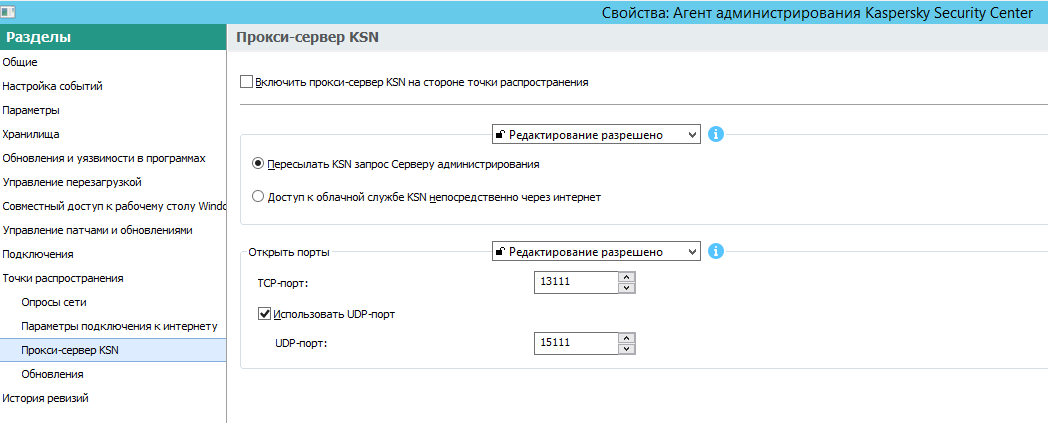Viewport: 1048px width, 423px height.
Task: Open Параметры подключения к интернету subsection
Action: (119, 326)
